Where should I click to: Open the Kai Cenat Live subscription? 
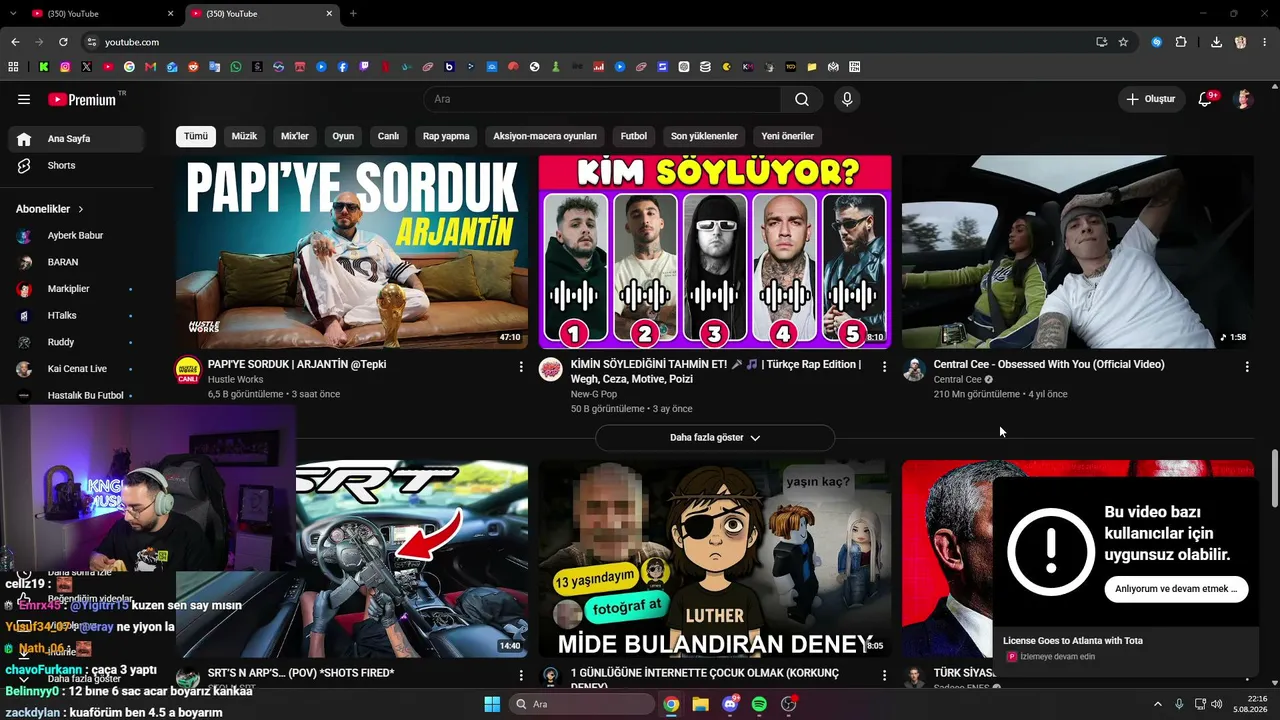click(x=76, y=369)
